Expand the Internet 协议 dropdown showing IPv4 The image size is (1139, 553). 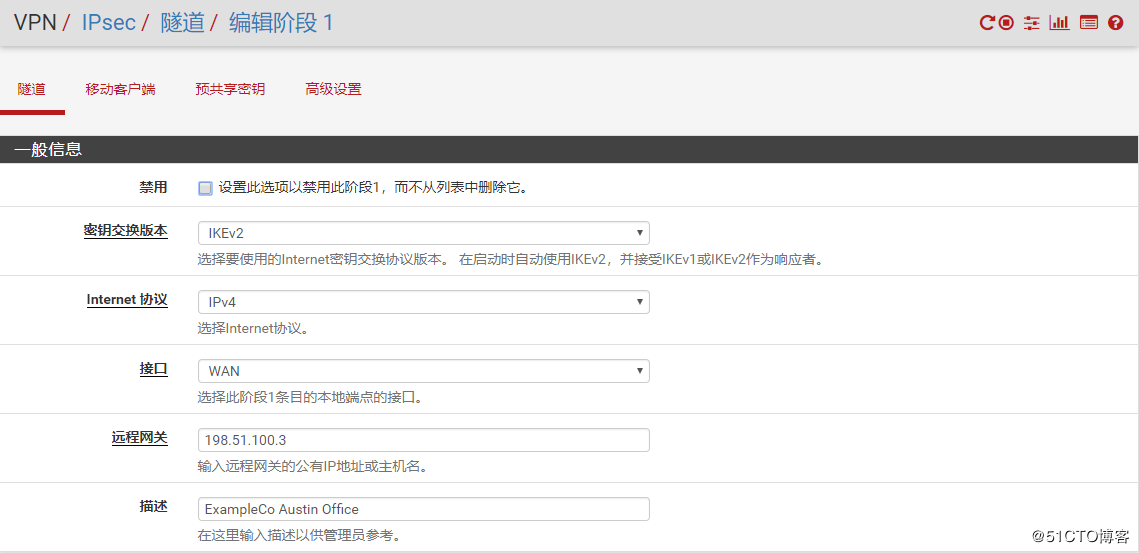point(423,302)
